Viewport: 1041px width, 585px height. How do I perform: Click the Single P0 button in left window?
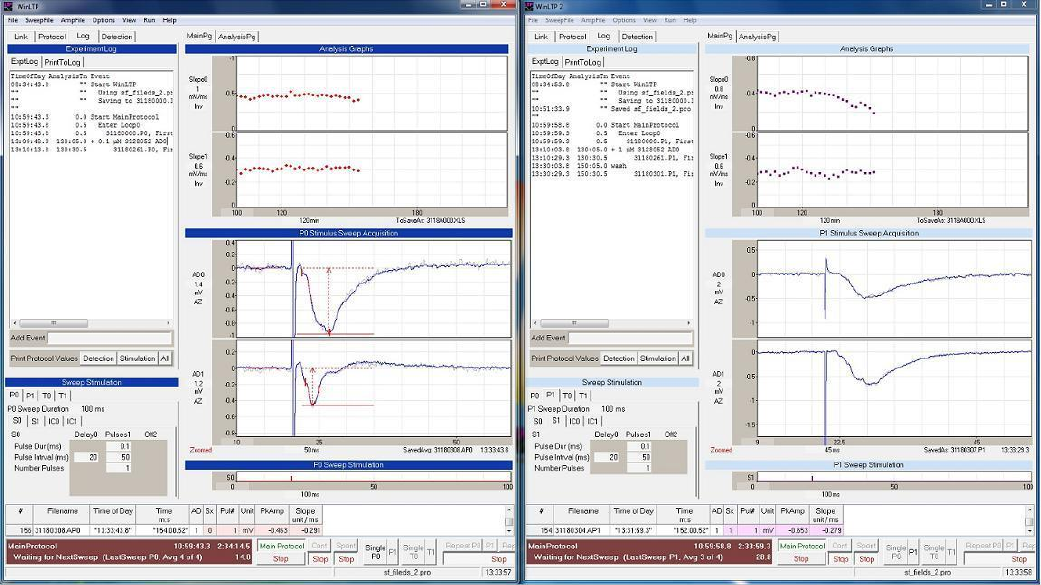(x=373, y=550)
